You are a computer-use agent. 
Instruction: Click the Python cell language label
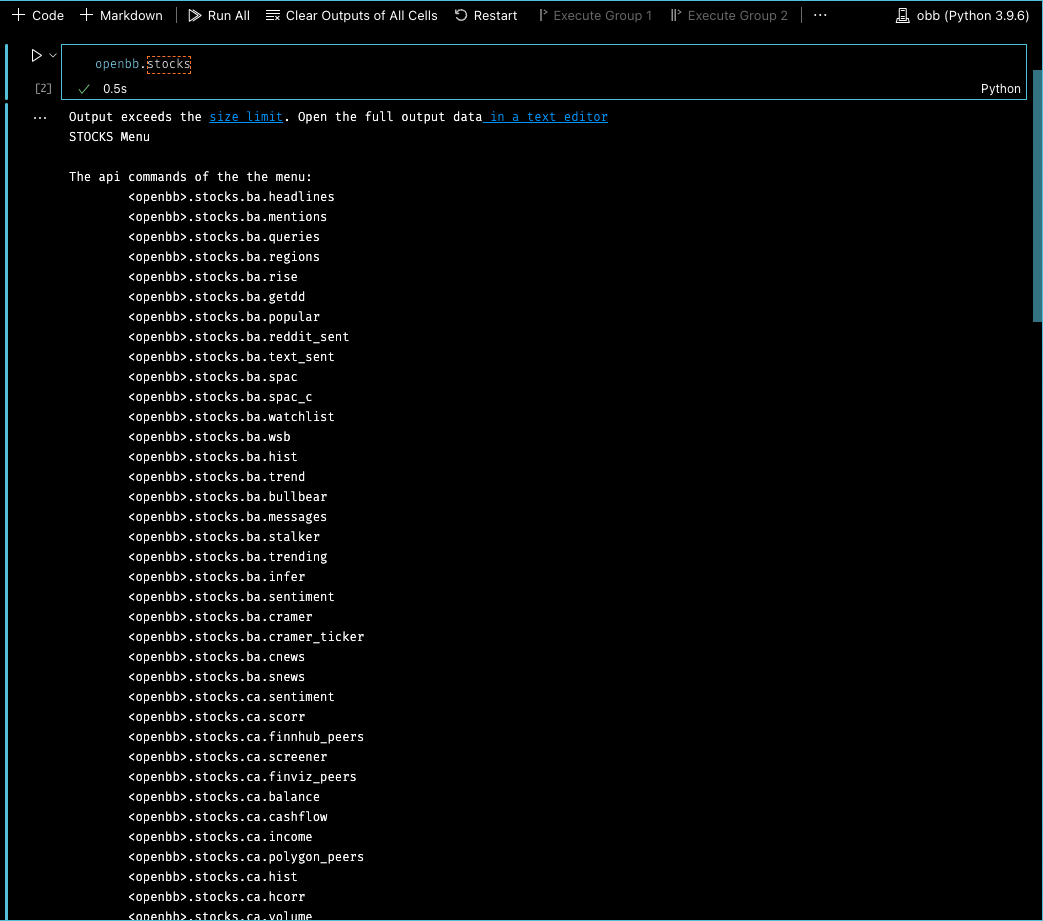click(1000, 89)
